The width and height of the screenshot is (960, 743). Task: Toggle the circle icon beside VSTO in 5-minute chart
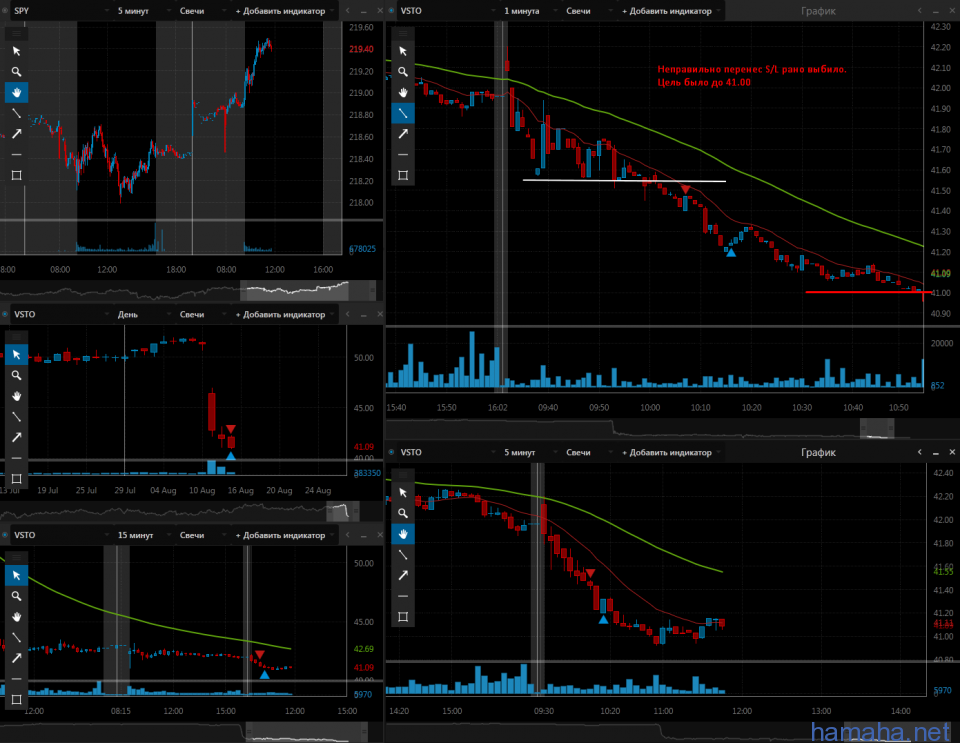(x=392, y=452)
